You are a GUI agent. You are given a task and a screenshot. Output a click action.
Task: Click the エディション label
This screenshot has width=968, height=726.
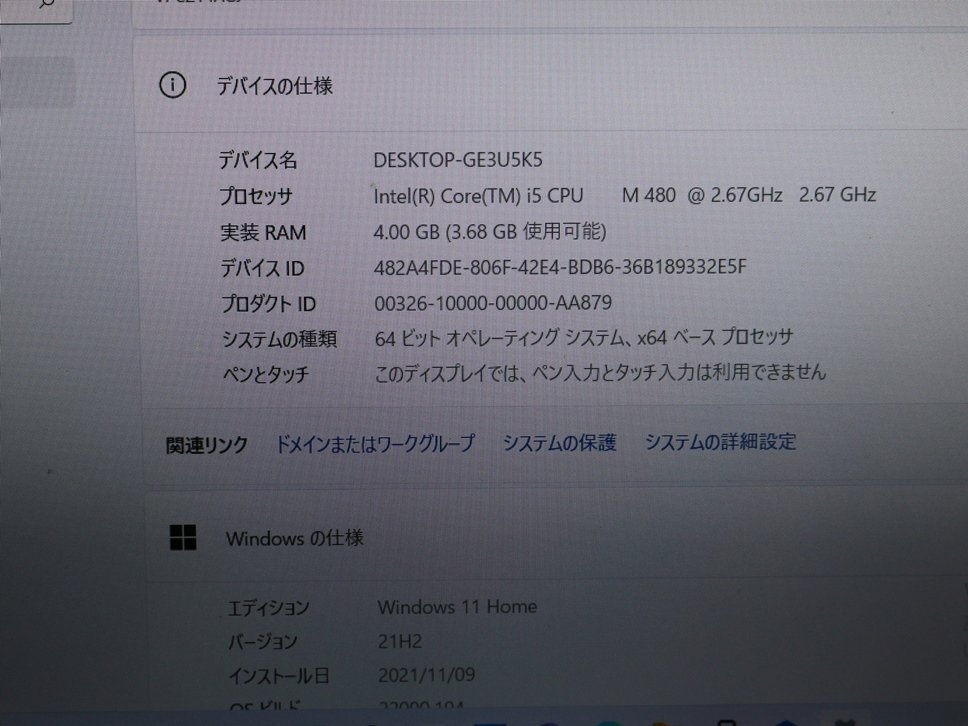pos(269,608)
